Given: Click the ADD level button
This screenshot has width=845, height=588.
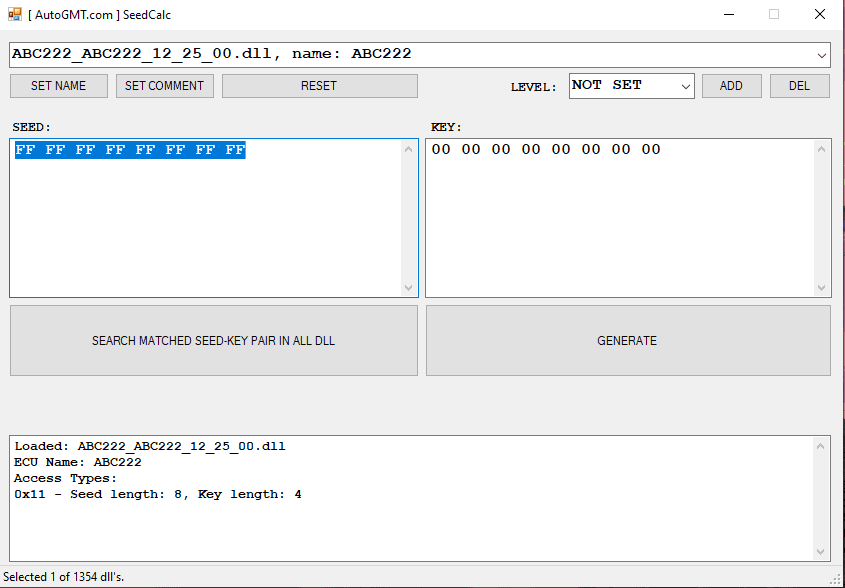Looking at the screenshot, I should point(731,86).
